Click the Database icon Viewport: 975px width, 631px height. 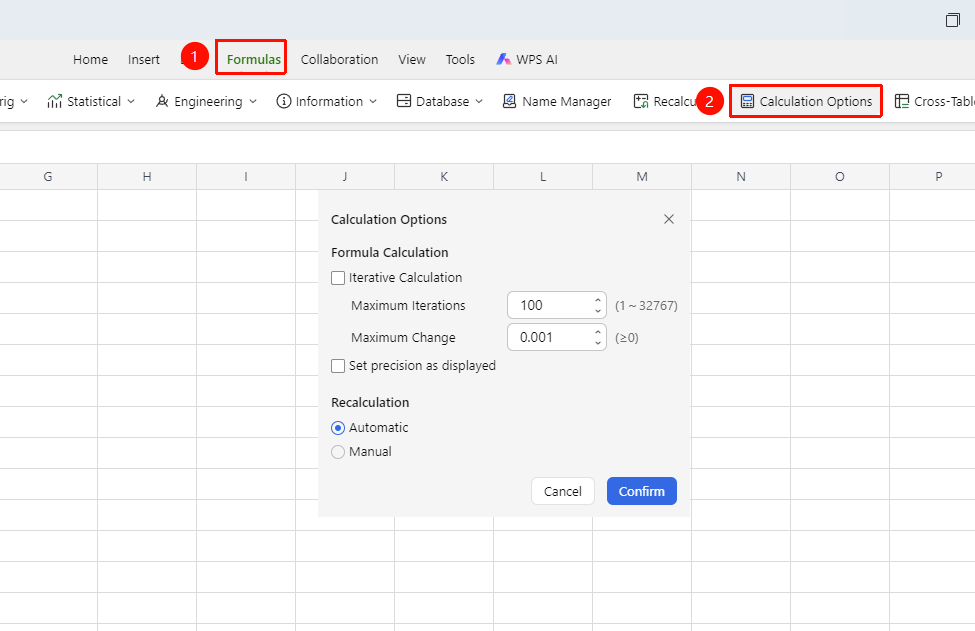[404, 101]
